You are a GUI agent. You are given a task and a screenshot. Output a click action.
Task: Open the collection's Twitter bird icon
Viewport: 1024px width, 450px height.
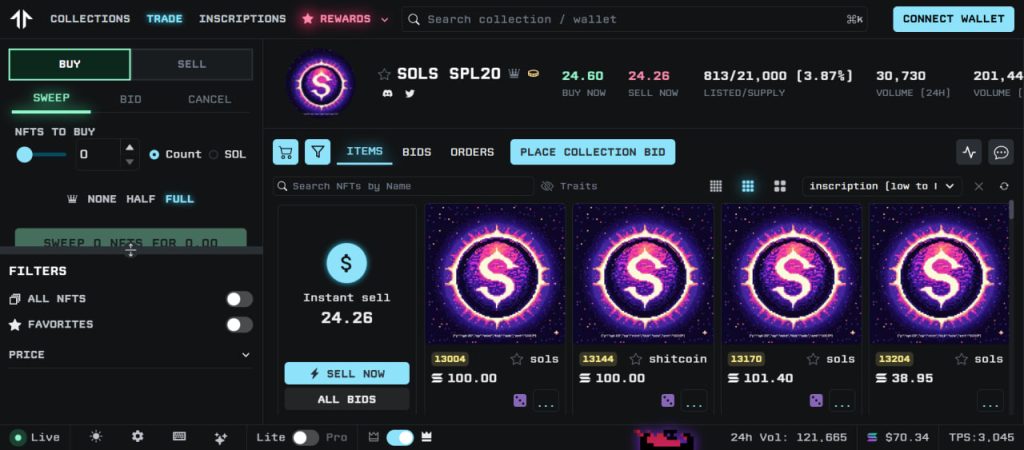coord(409,93)
